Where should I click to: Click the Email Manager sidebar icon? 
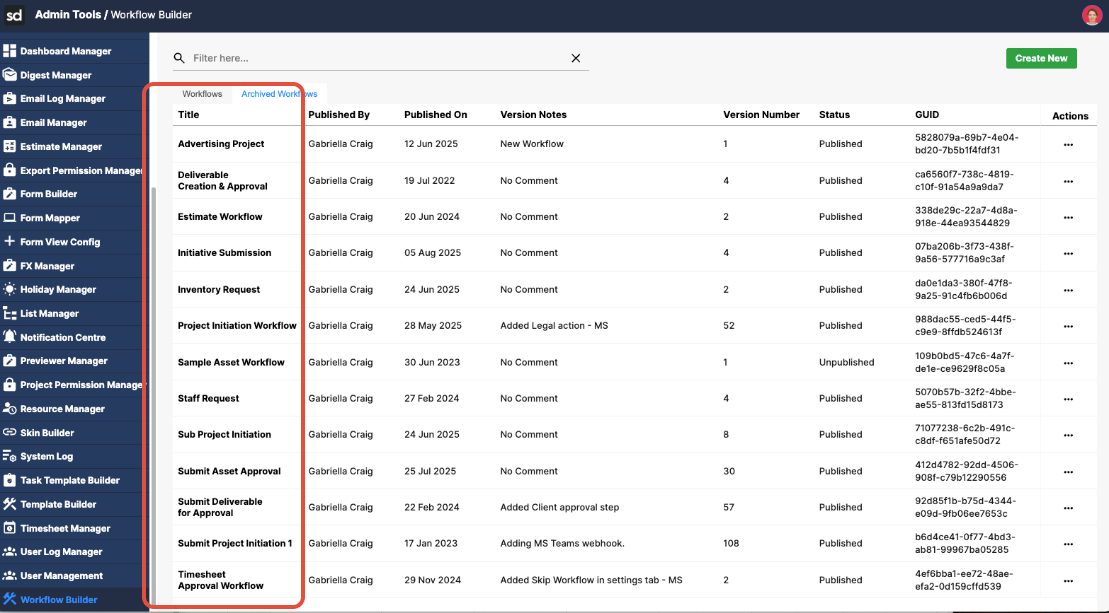tap(9, 122)
